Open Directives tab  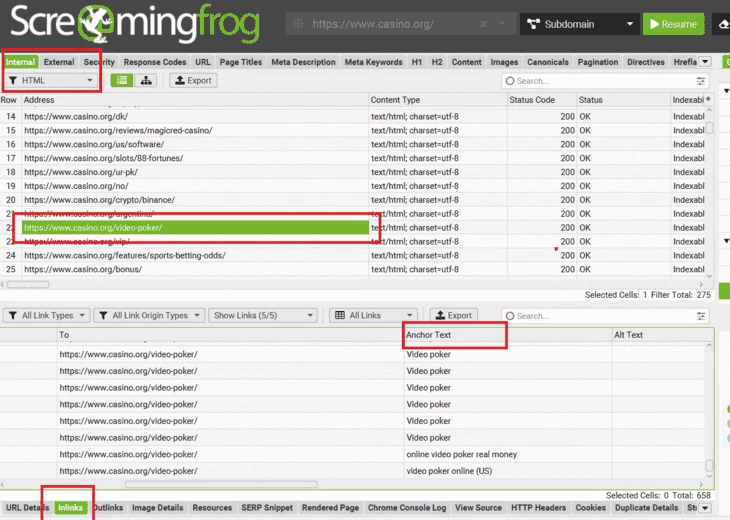coord(646,62)
